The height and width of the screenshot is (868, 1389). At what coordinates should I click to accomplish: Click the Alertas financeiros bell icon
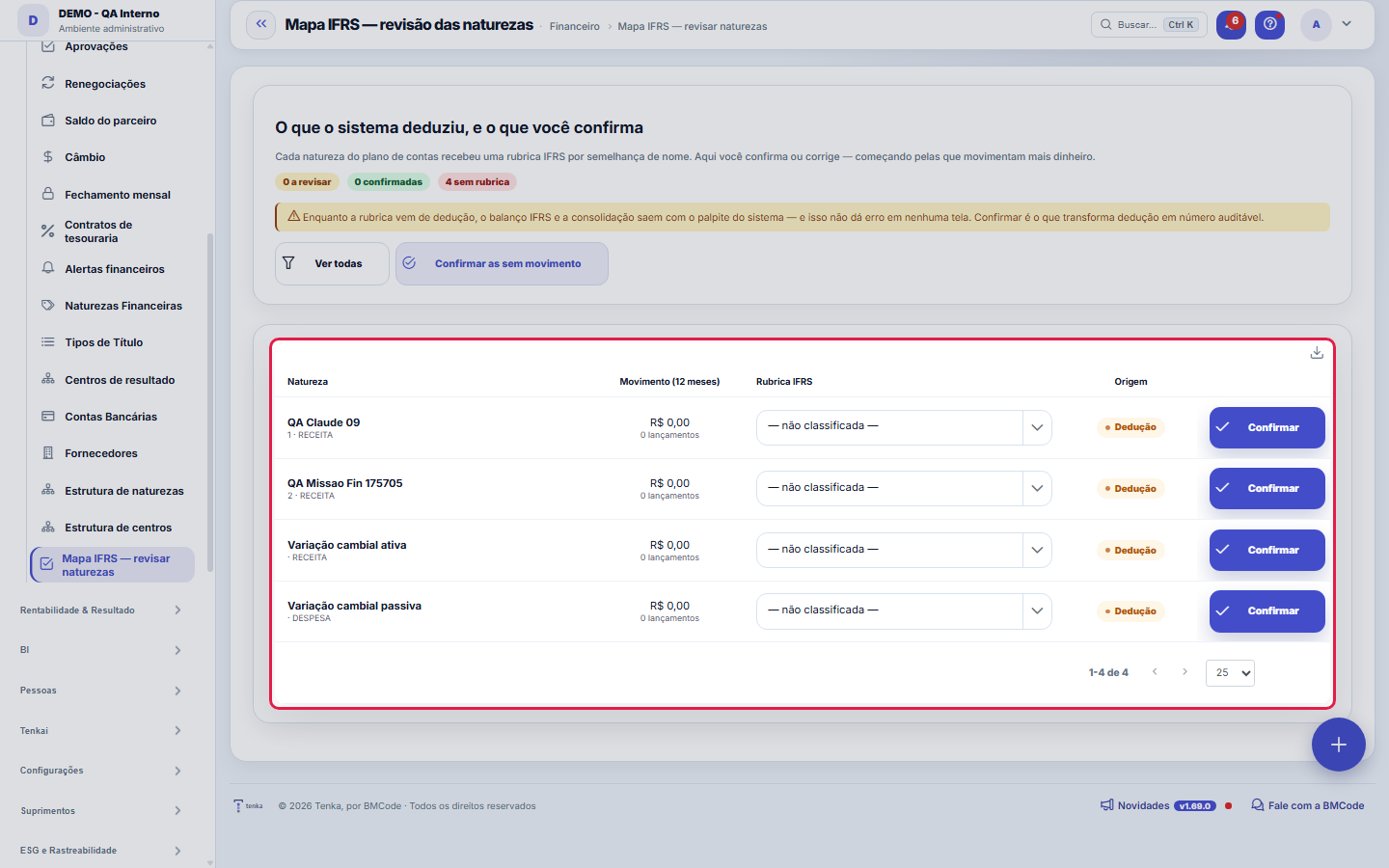pyautogui.click(x=48, y=268)
